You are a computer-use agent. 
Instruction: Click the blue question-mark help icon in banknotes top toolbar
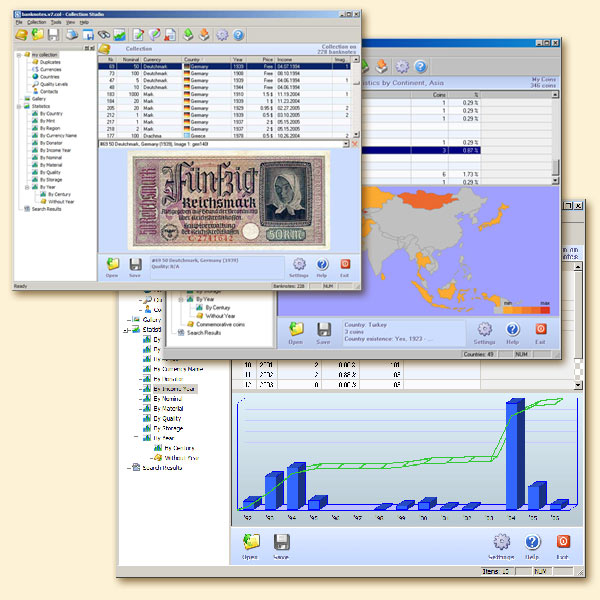[238, 35]
